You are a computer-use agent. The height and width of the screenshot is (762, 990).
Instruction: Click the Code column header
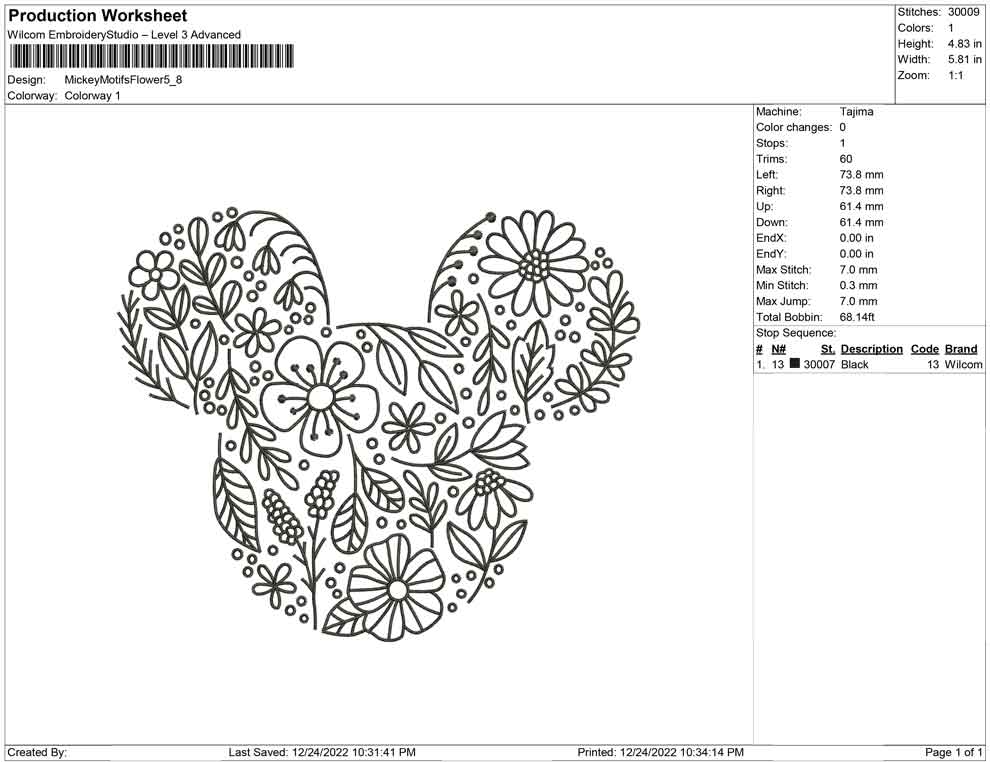[925, 349]
